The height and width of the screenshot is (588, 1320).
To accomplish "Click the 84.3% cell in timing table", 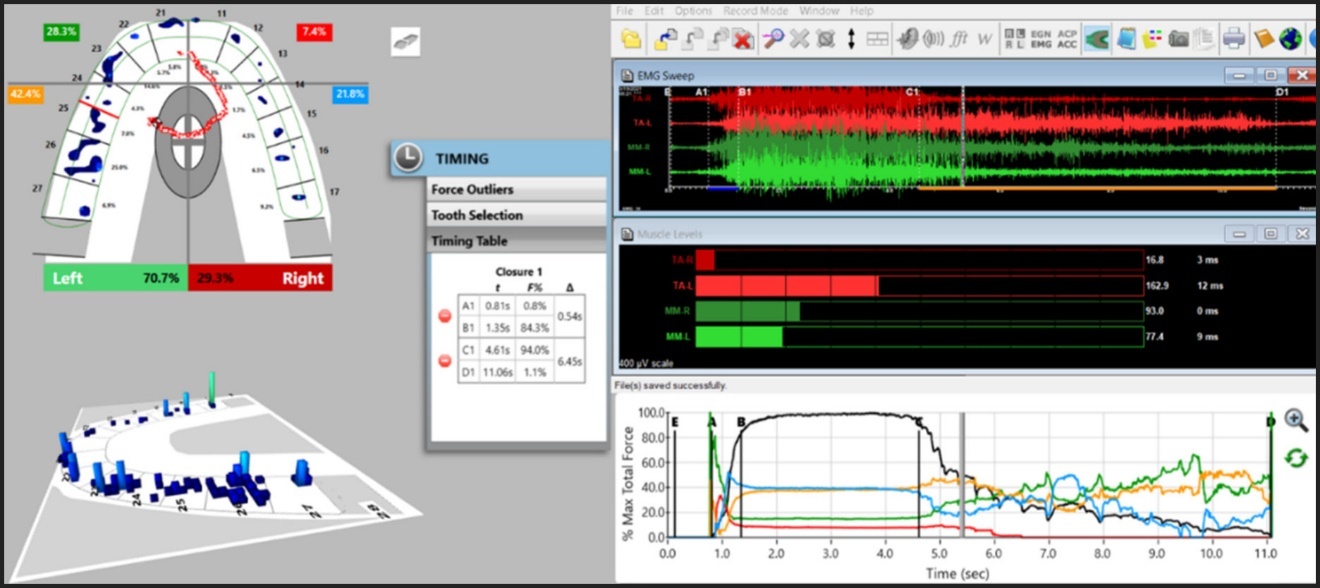I will [534, 328].
